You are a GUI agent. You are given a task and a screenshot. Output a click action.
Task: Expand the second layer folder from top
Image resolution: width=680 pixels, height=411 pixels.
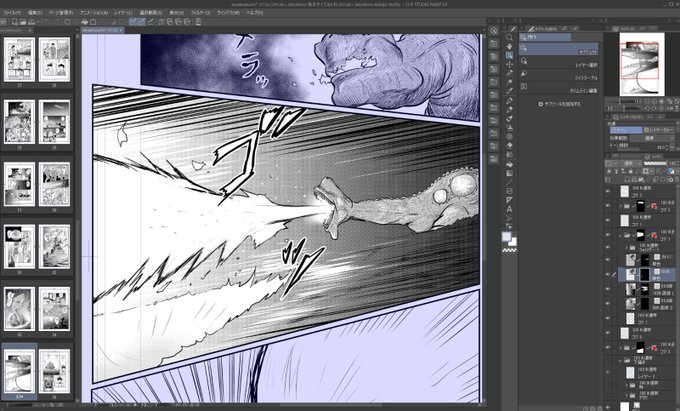pos(621,206)
